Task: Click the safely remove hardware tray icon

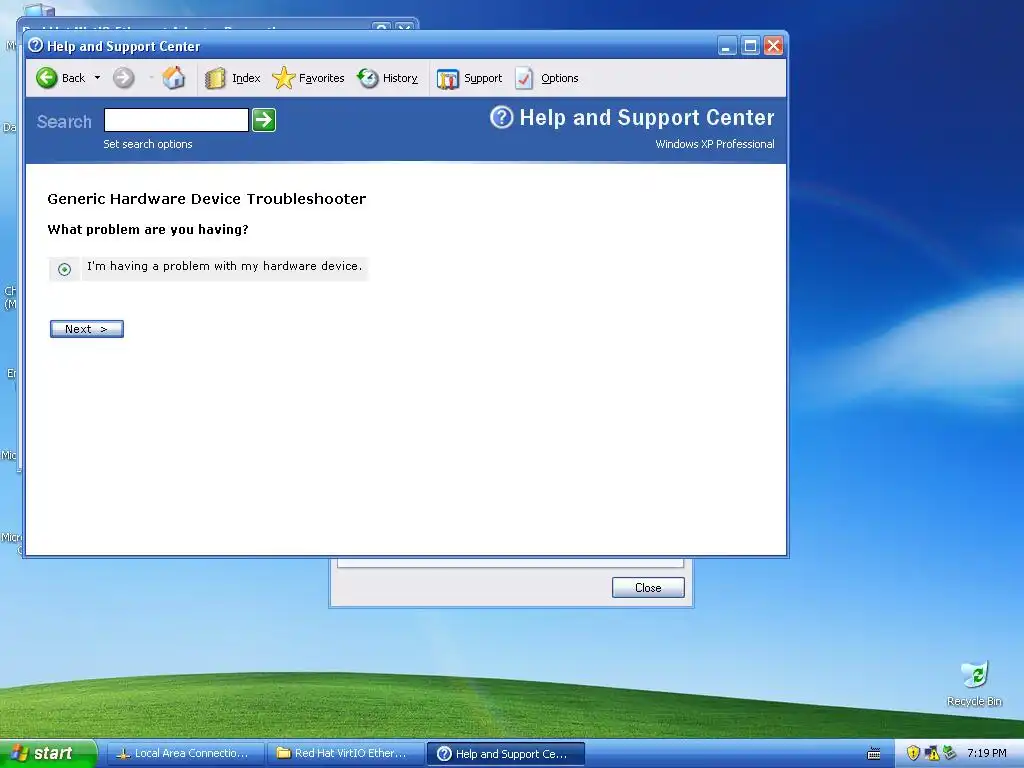Action: point(950,754)
